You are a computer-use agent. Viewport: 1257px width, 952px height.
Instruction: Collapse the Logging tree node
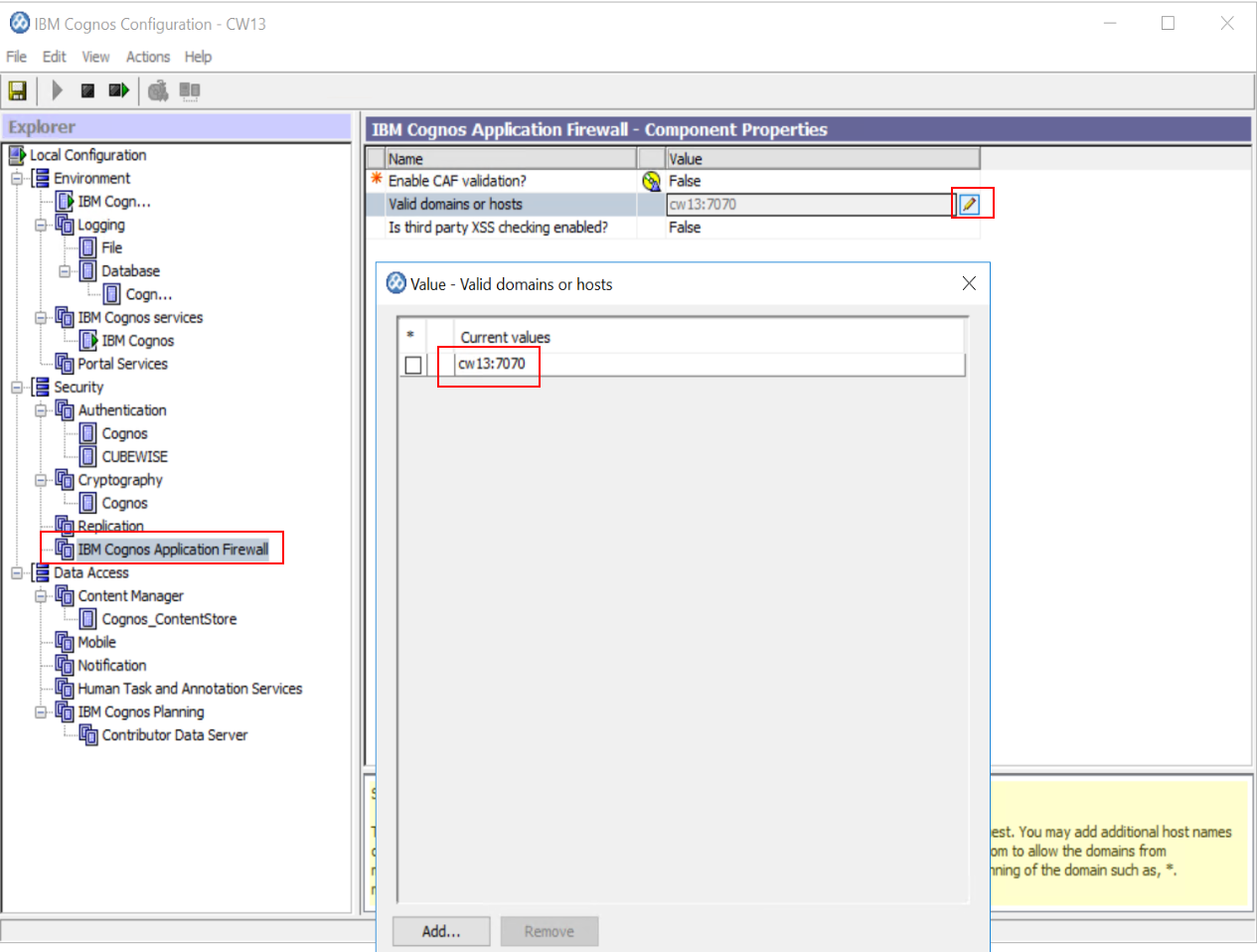41,225
